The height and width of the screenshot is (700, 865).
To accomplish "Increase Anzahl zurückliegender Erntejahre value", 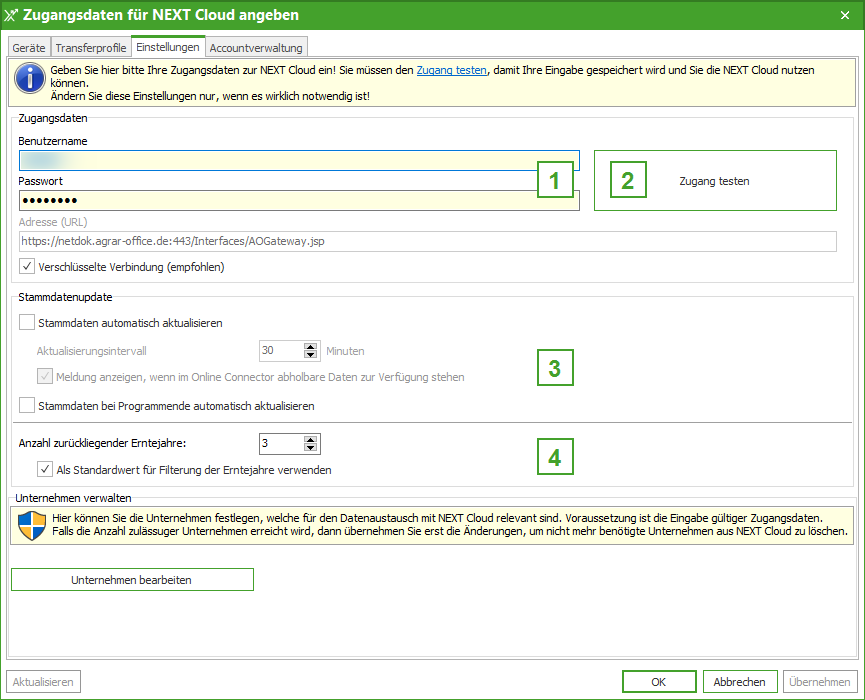I will click(x=311, y=439).
